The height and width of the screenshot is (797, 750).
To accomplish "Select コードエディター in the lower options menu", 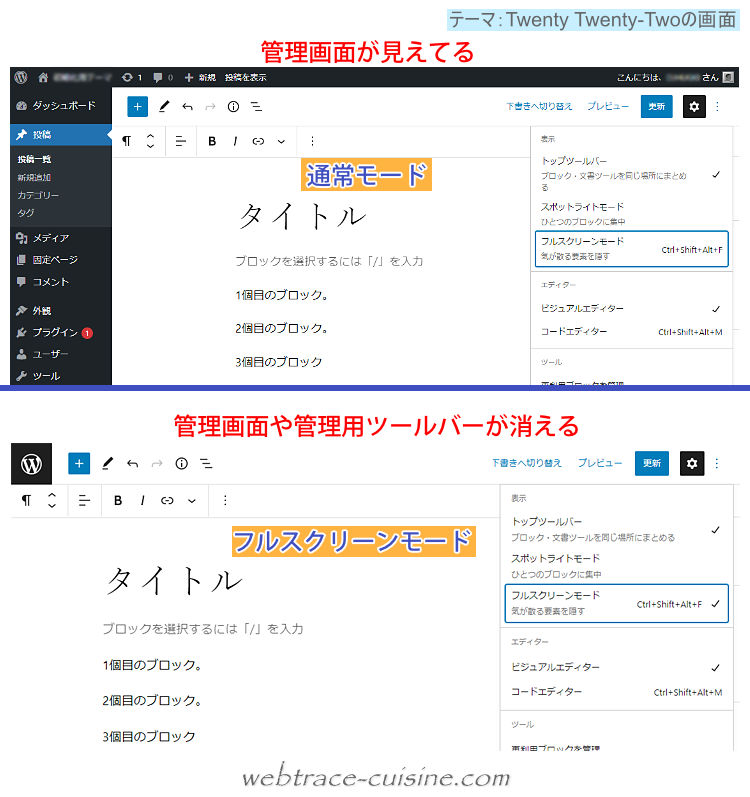I will click(616, 692).
